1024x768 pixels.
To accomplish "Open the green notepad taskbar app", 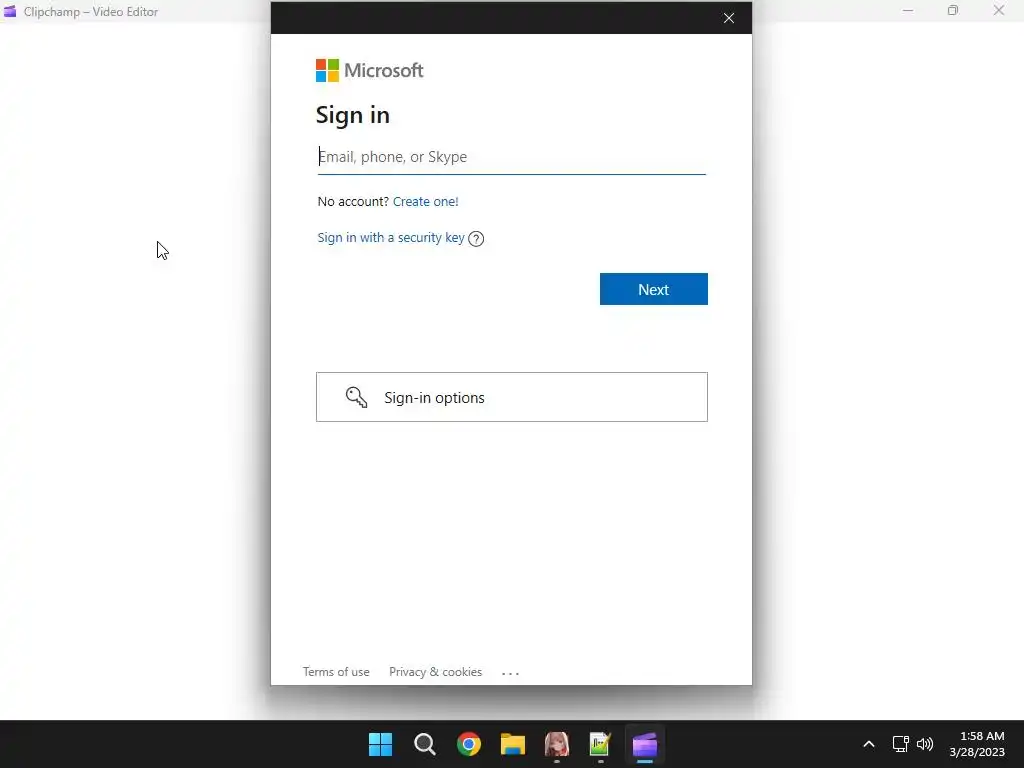I will point(600,744).
